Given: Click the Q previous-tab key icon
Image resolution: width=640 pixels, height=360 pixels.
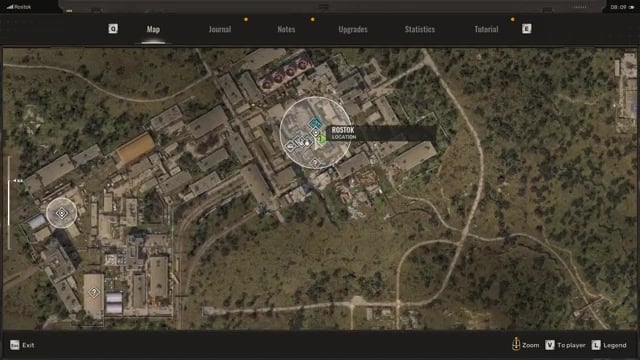Looking at the screenshot, I should [113, 29].
